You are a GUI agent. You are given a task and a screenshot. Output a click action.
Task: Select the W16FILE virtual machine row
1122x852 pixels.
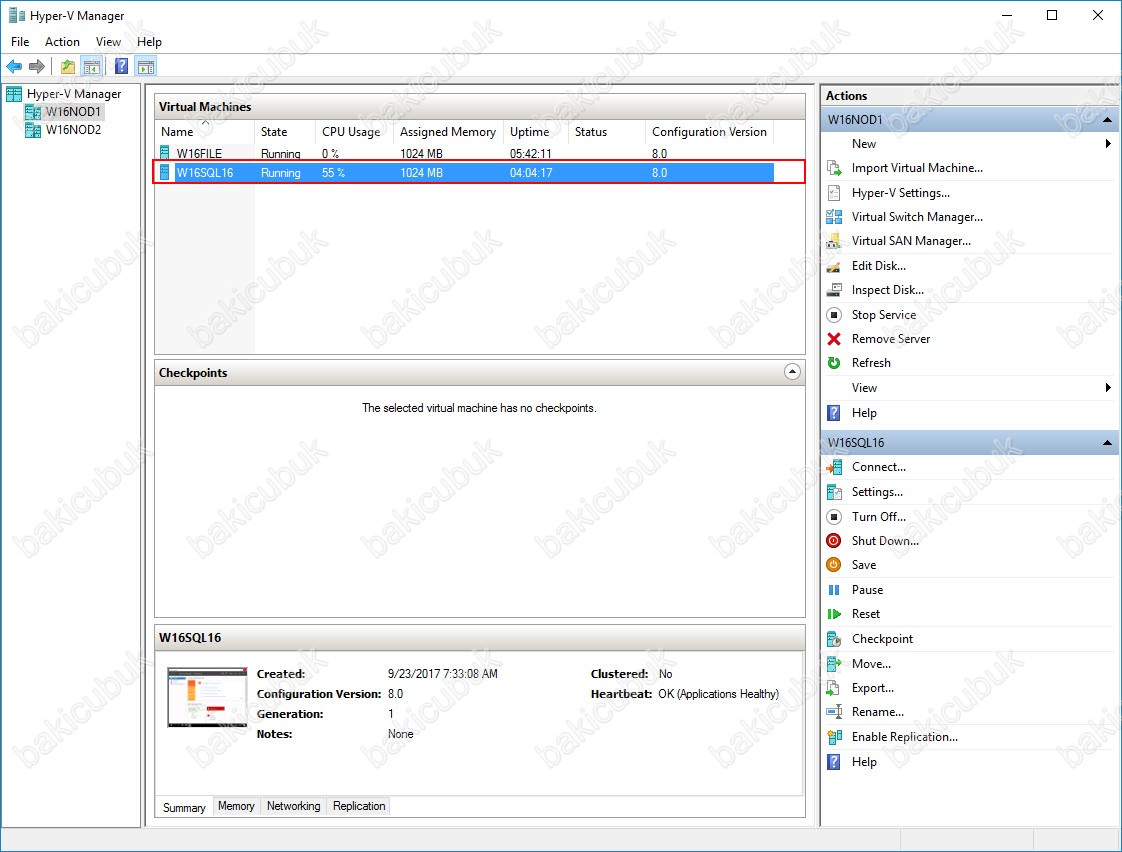[465, 153]
